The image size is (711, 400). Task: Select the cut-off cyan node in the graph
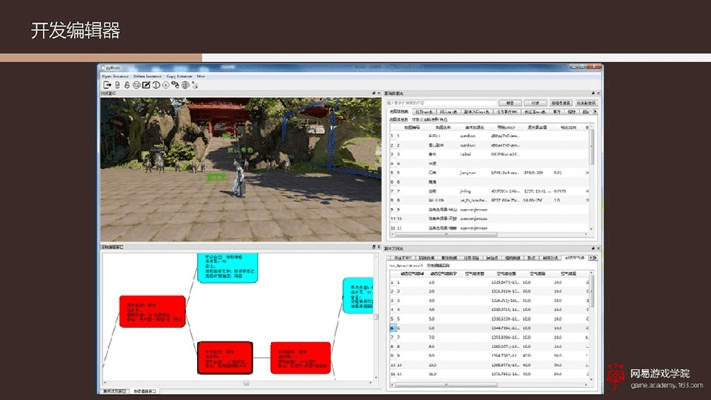pos(358,296)
